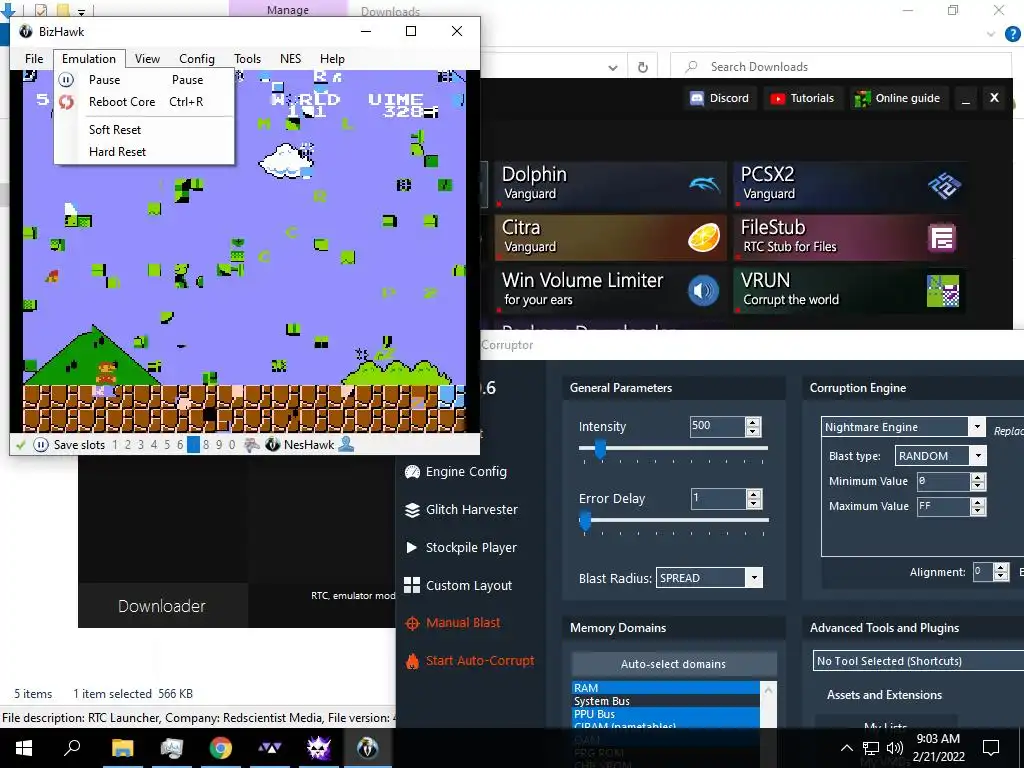Open the Online guide link
Image resolution: width=1024 pixels, height=768 pixels.
point(897,98)
